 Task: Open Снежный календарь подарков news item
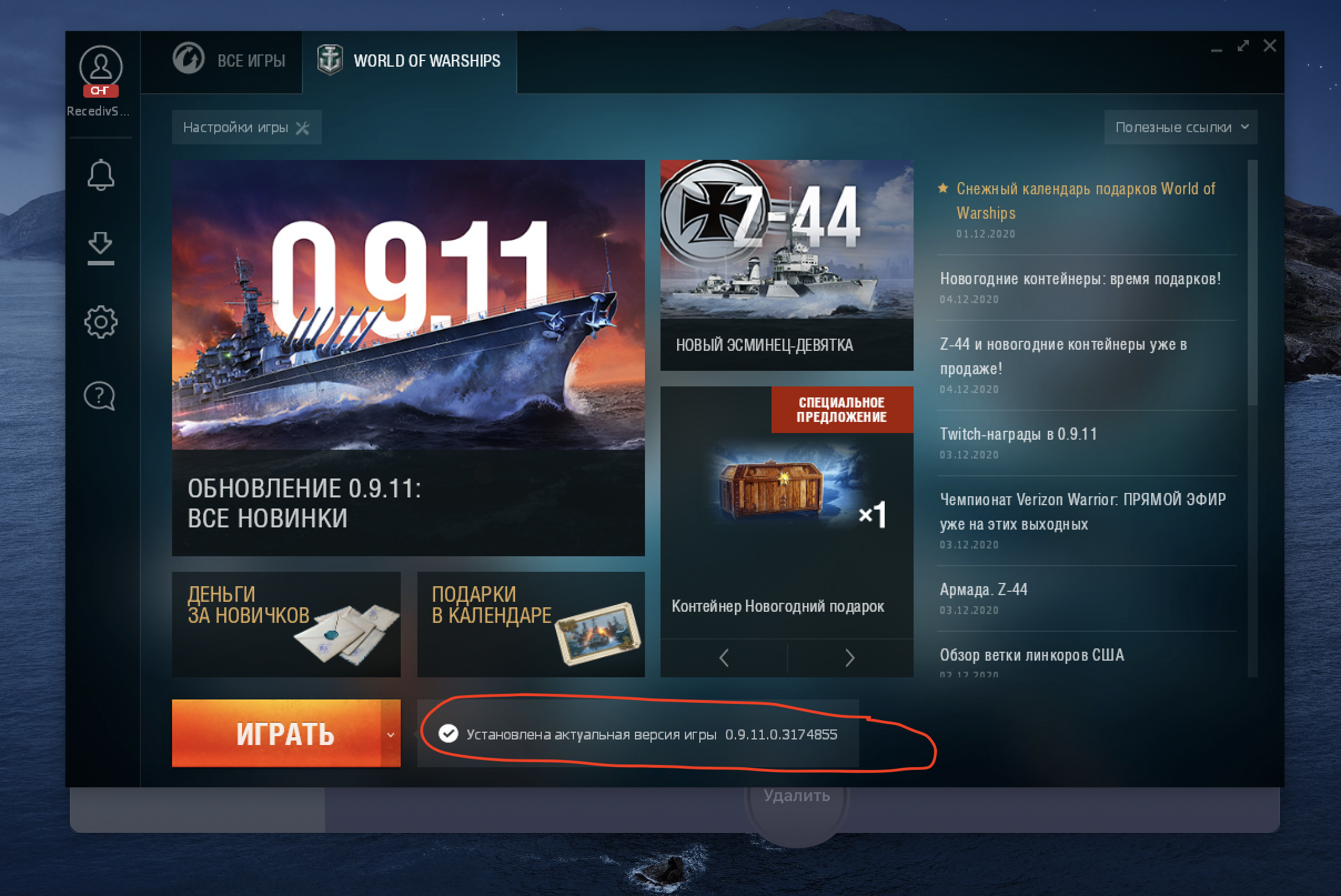1086,200
